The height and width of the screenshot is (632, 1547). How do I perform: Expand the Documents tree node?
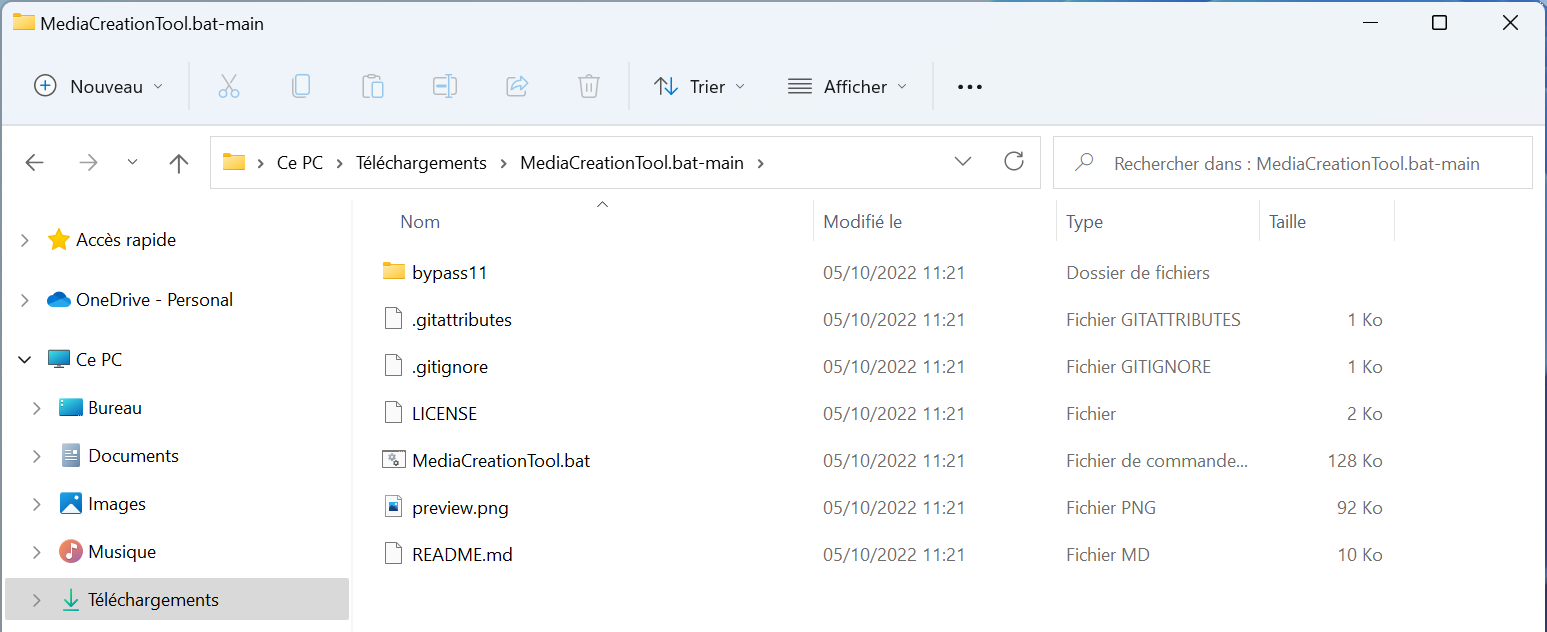(x=37, y=456)
